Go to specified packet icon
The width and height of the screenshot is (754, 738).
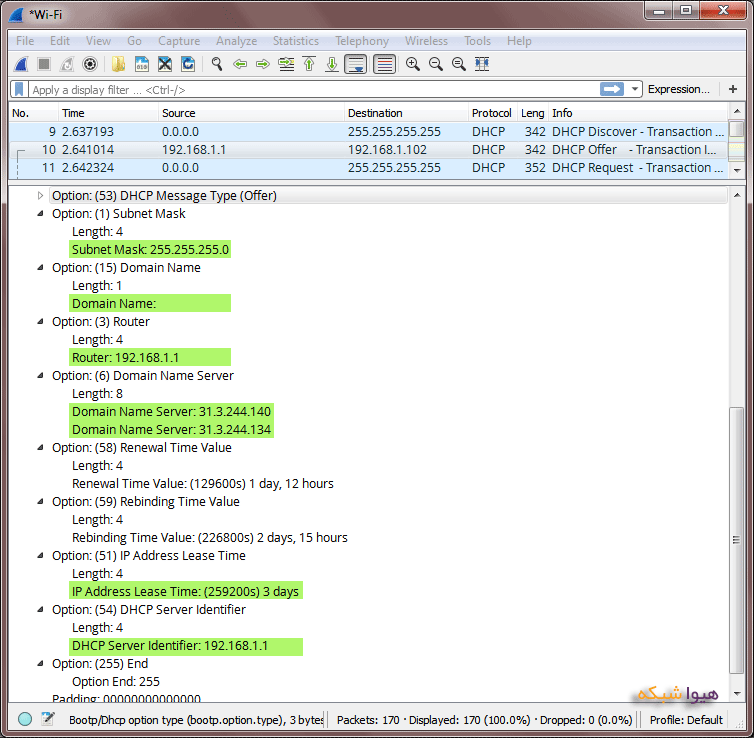[x=286, y=64]
